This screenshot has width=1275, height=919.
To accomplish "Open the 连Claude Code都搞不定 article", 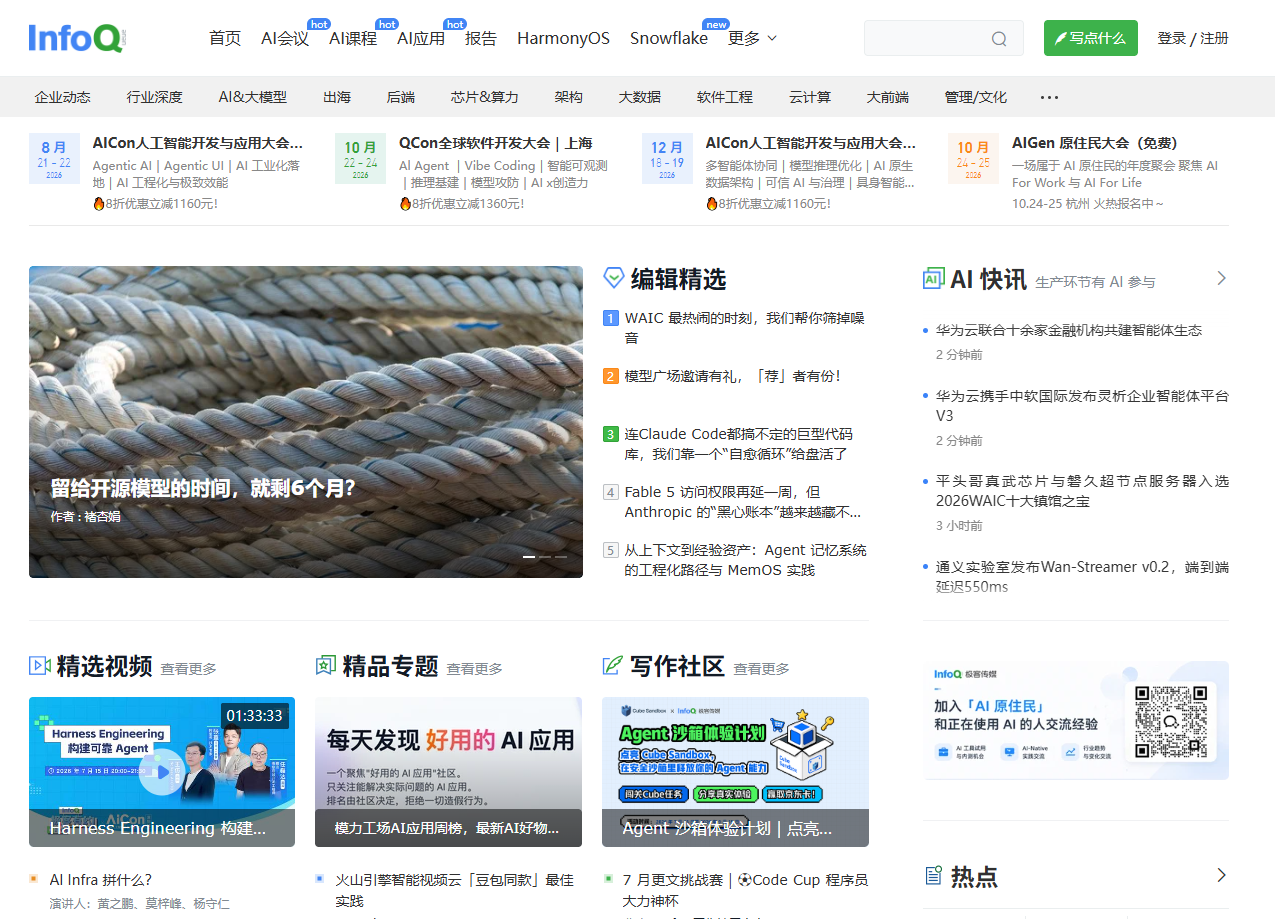I will point(739,444).
